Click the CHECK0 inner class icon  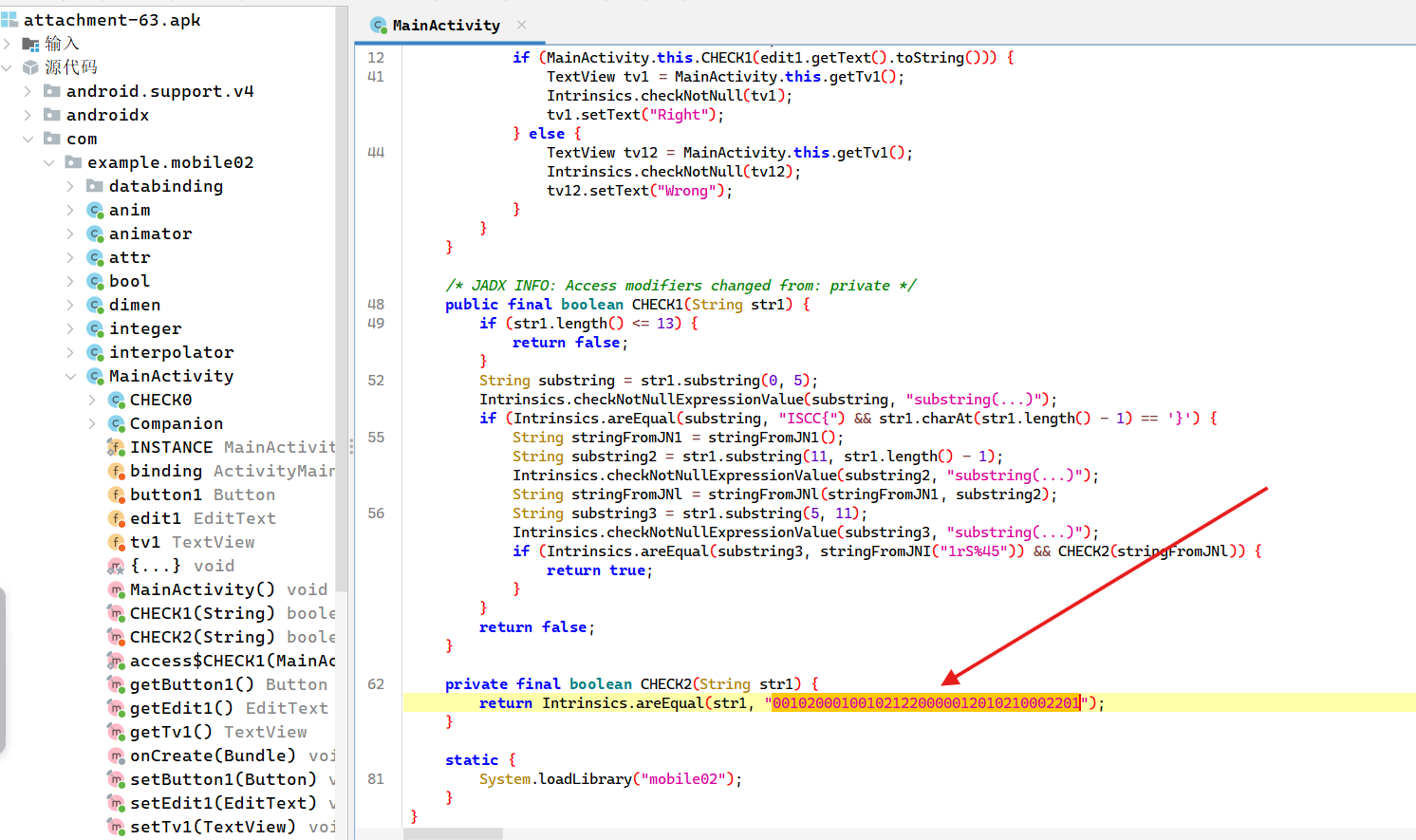pos(116,400)
